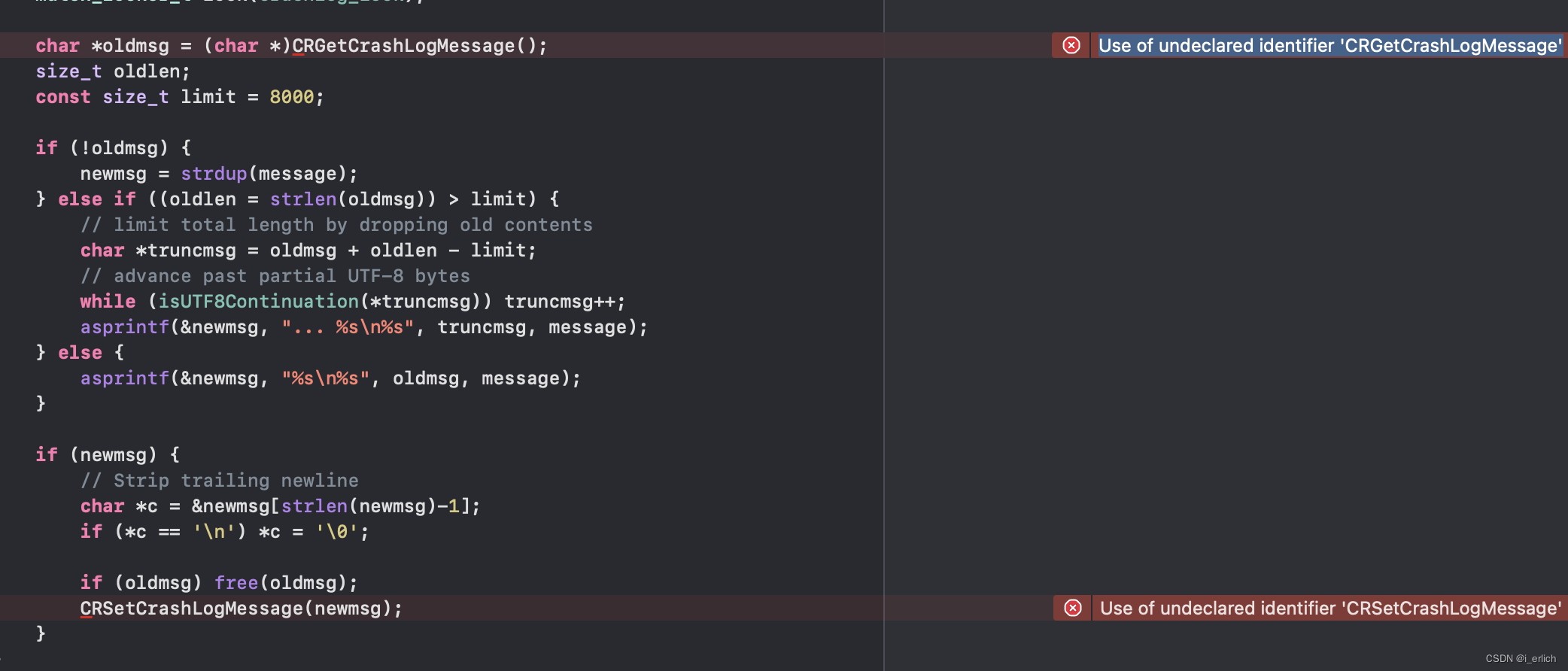Click the 'char *truncmsg' declaration line
The width and height of the screenshot is (1568, 671).
(x=308, y=250)
